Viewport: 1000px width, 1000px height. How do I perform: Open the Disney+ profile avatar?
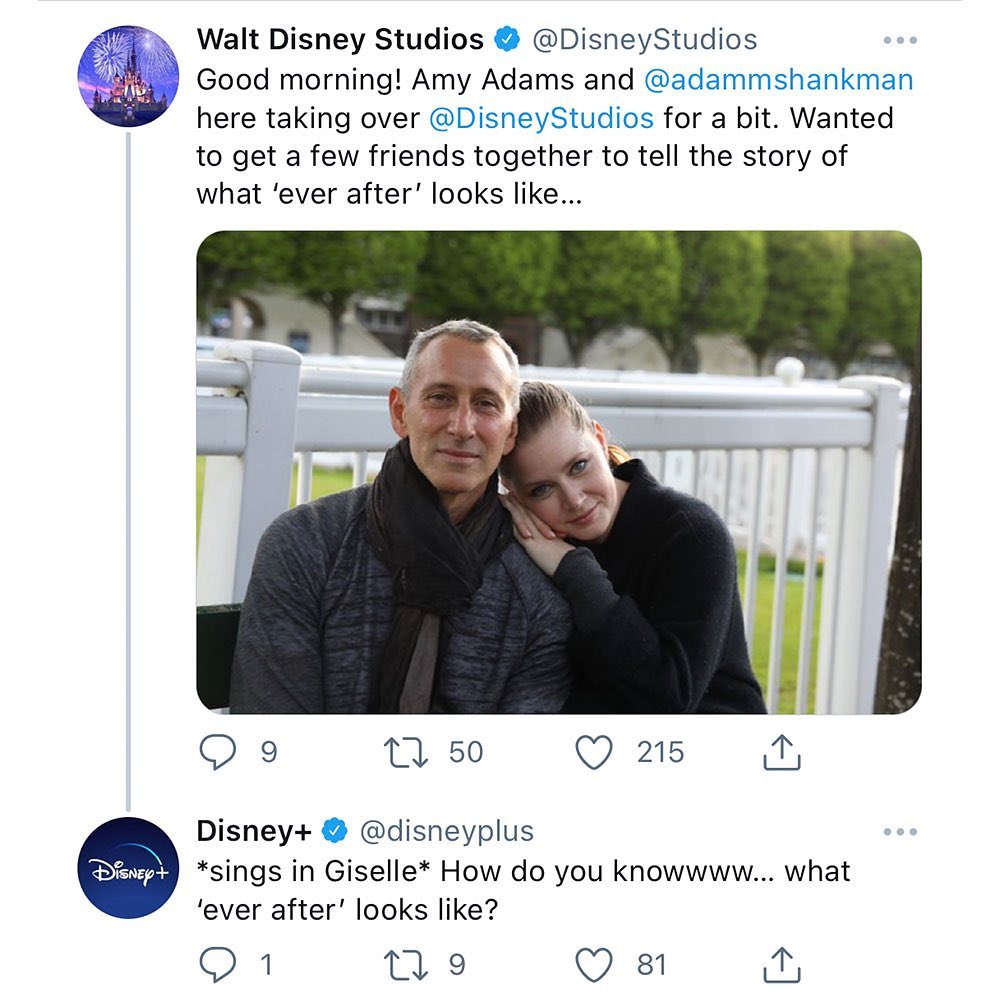tap(128, 868)
